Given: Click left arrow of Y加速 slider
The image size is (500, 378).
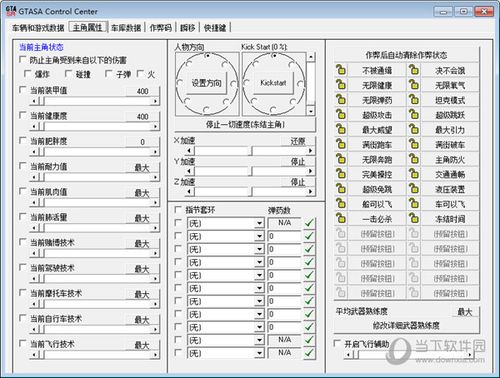Looking at the screenshot, I should point(189,171).
